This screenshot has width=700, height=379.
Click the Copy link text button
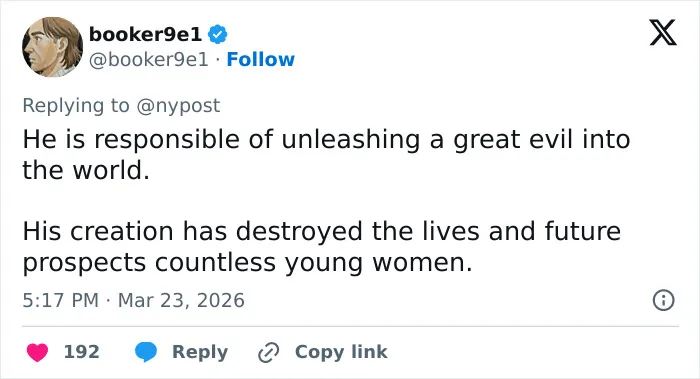pyautogui.click(x=341, y=352)
